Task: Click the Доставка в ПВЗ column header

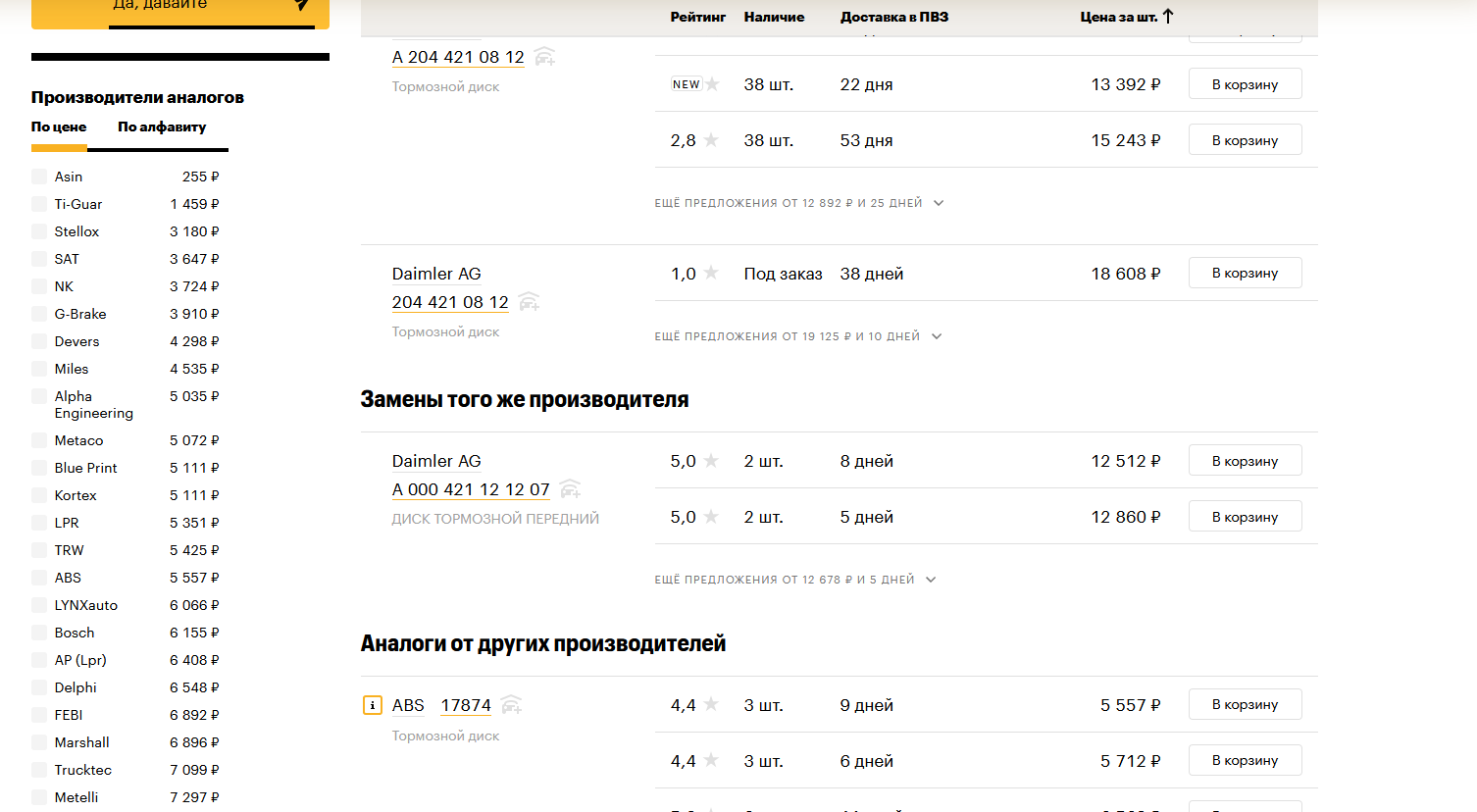Action: tap(894, 17)
